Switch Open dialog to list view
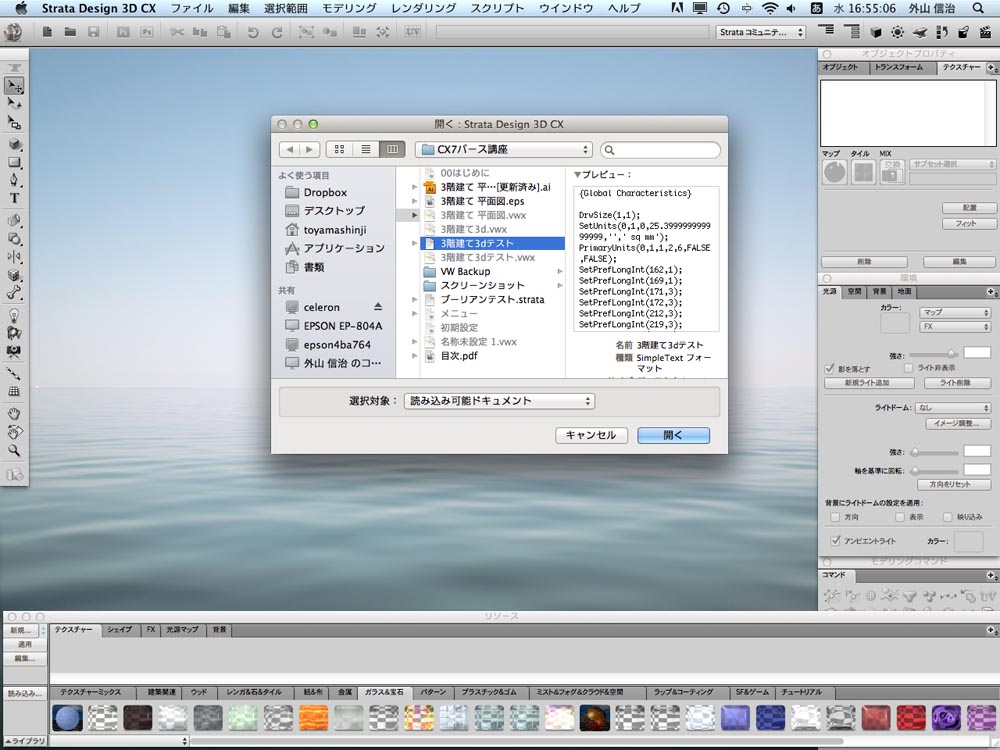The image size is (1000, 750). [x=366, y=149]
